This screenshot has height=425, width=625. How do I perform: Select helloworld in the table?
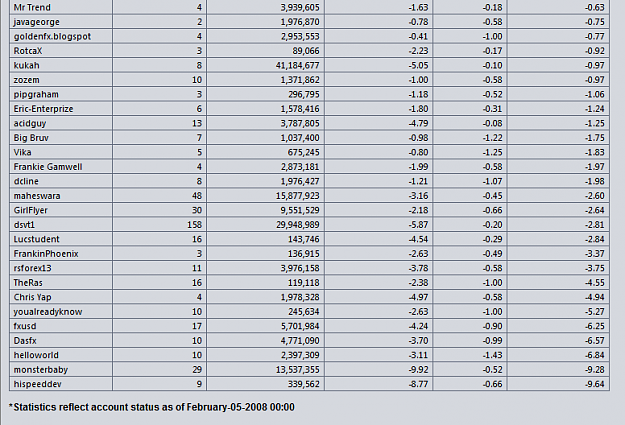(x=36, y=355)
